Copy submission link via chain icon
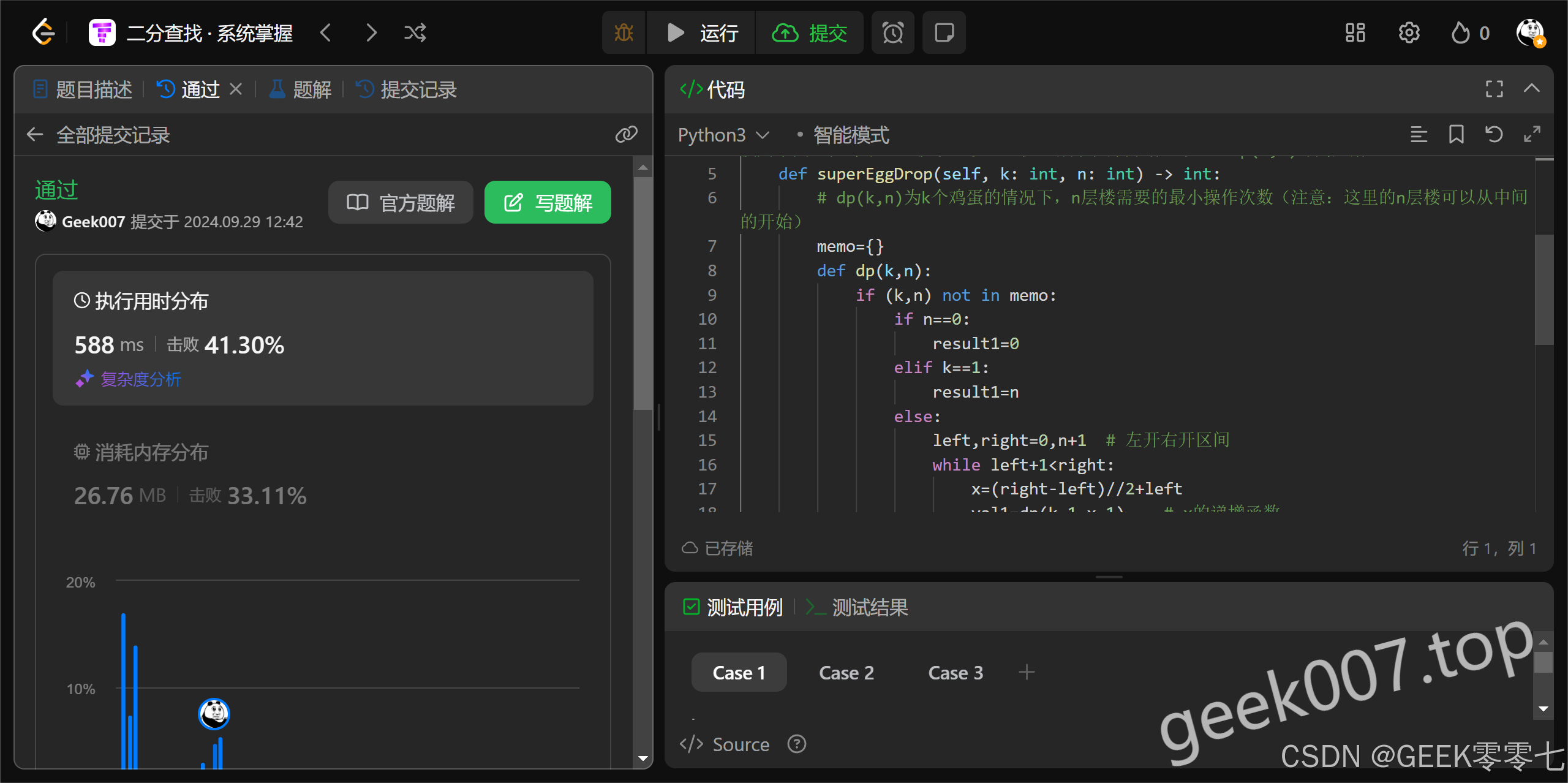 [626, 134]
